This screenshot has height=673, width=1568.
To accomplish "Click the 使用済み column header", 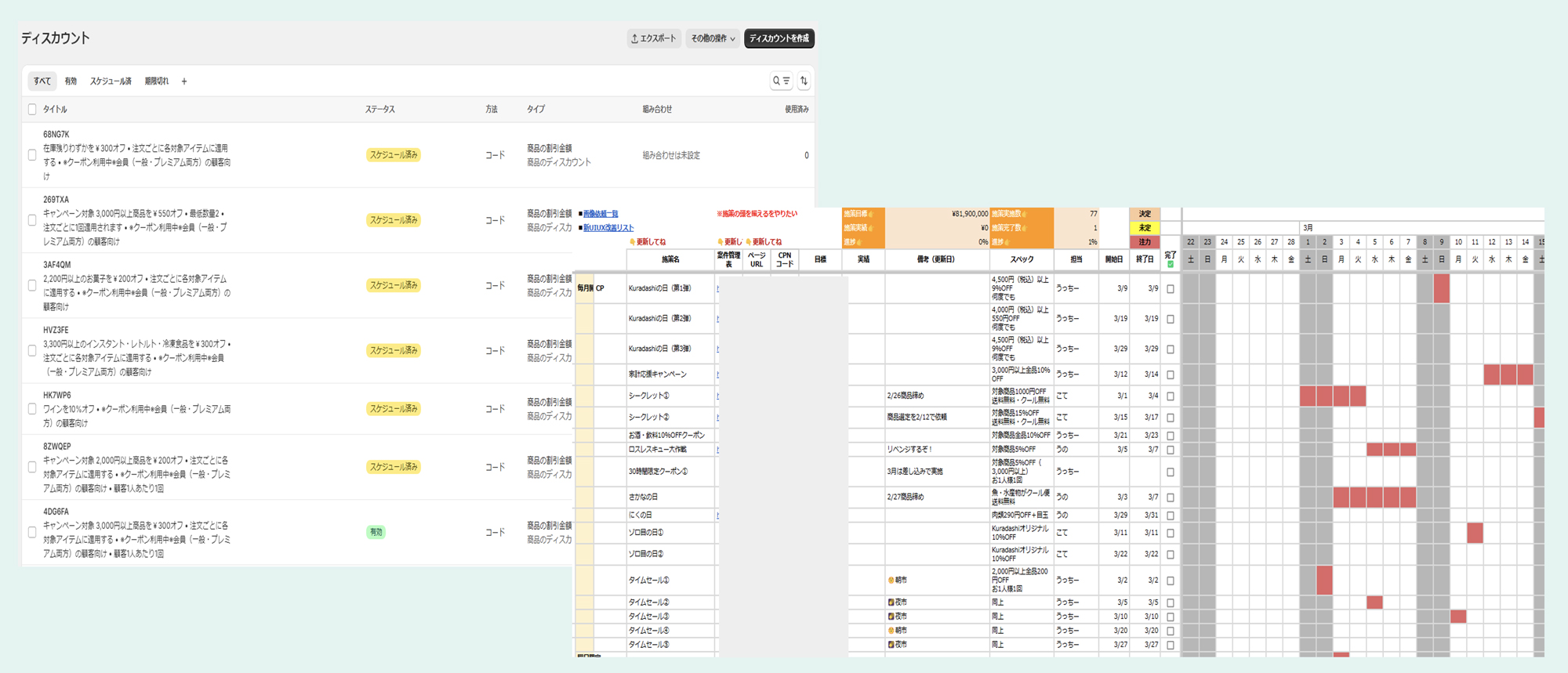I will [797, 110].
